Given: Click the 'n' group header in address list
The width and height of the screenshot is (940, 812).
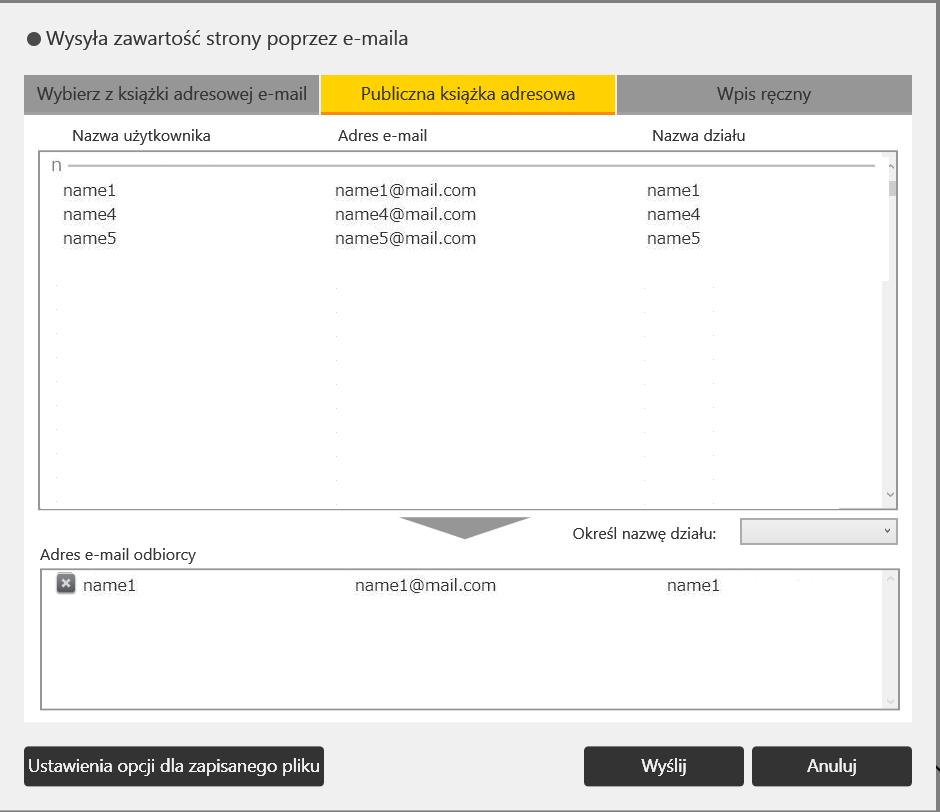Looking at the screenshot, I should (56, 166).
